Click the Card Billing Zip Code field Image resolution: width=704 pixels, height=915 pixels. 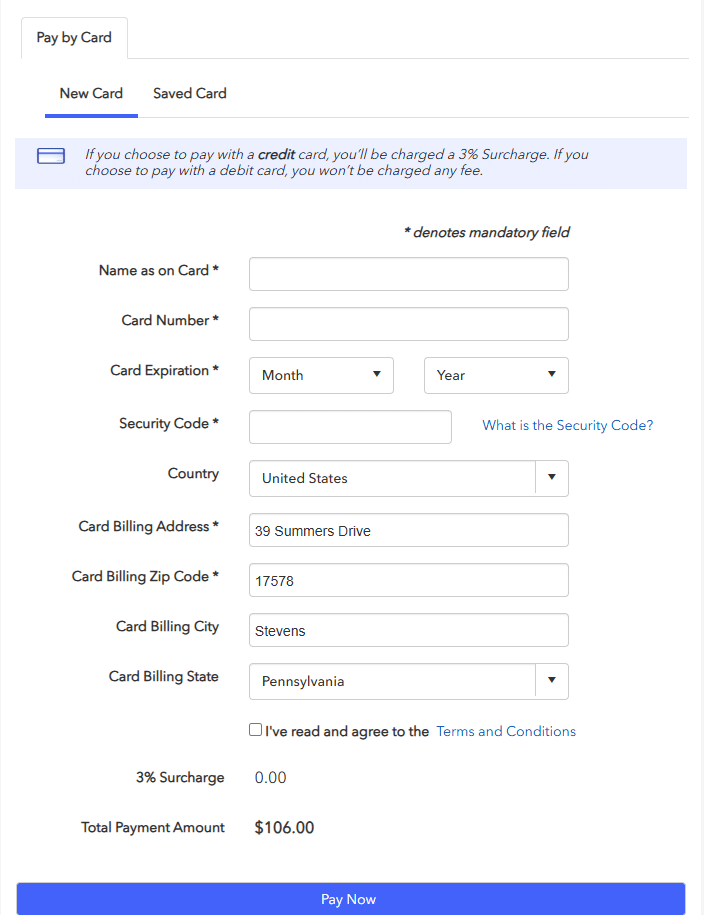pos(408,580)
